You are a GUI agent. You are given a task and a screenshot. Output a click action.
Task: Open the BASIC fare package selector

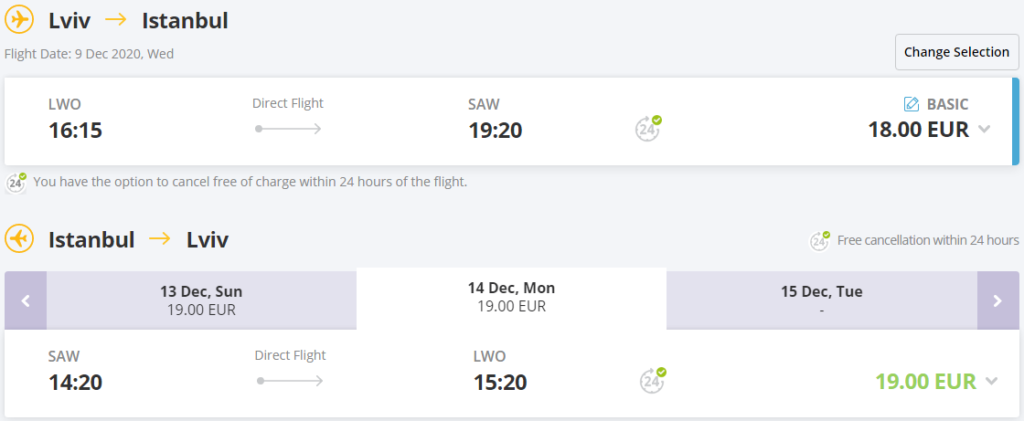(936, 104)
